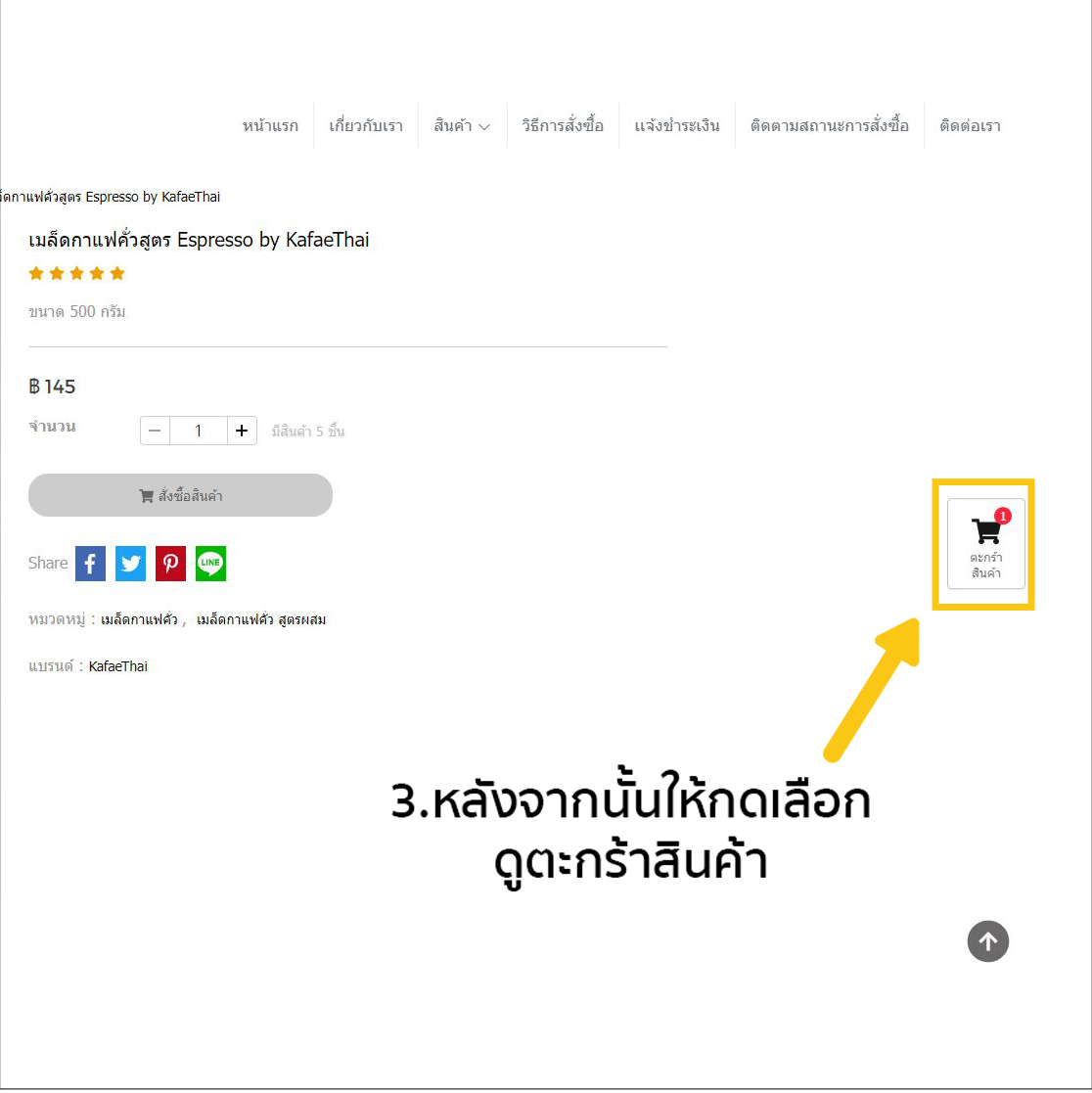
Task: Click the five-star product rating
Action: tap(76, 273)
